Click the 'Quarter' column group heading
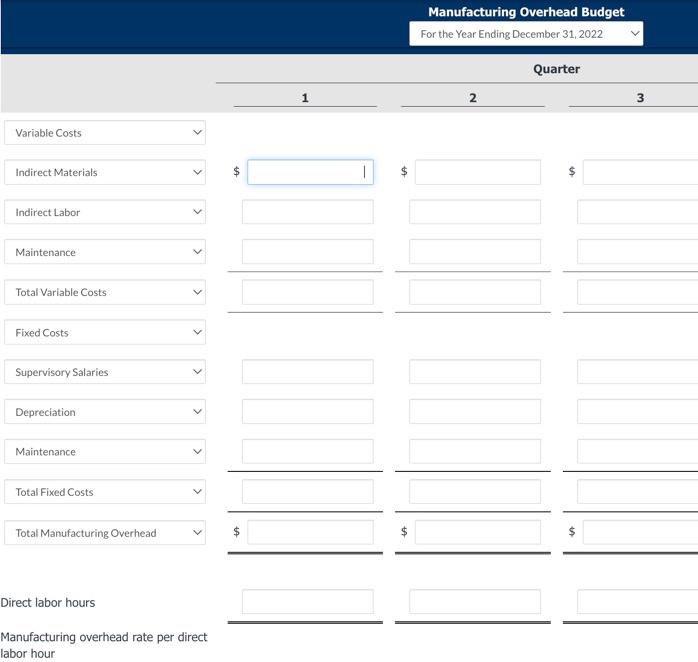This screenshot has width=698, height=662. point(556,69)
